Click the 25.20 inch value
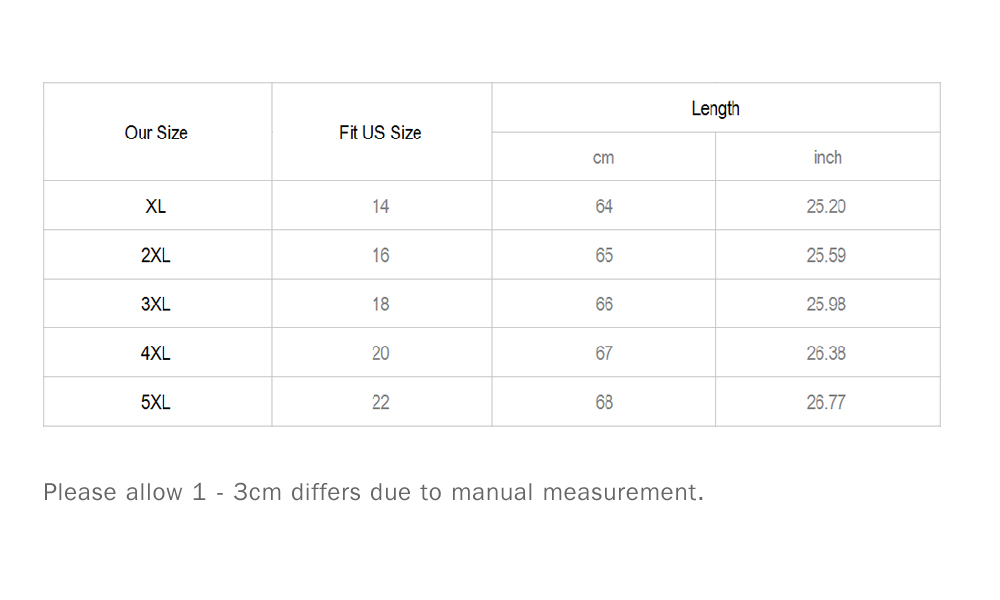Viewport: 1000px width, 600px height. coord(826,207)
